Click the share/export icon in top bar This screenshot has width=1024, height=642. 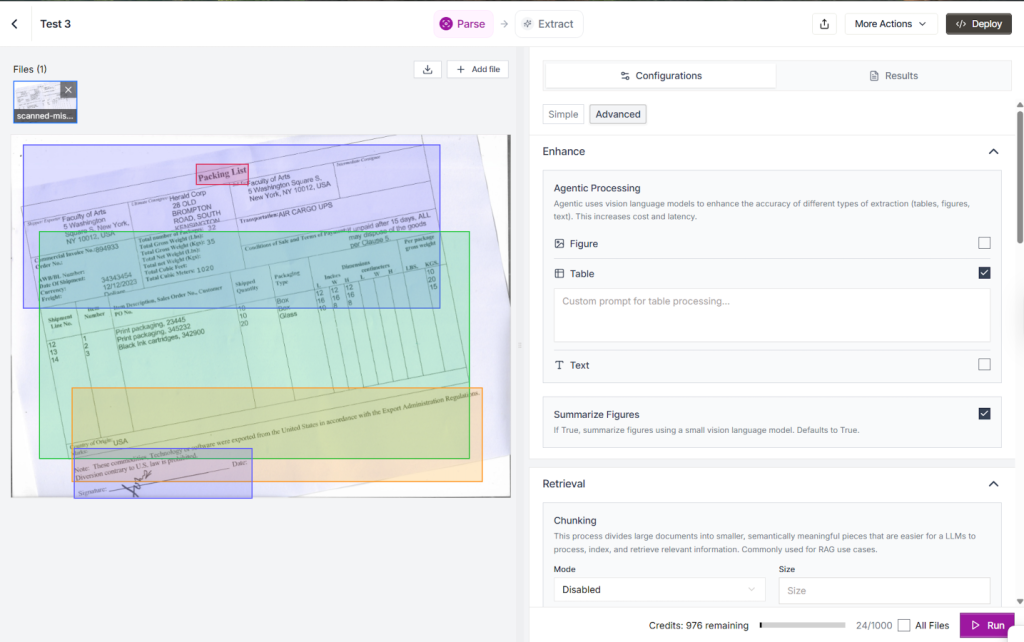point(823,24)
